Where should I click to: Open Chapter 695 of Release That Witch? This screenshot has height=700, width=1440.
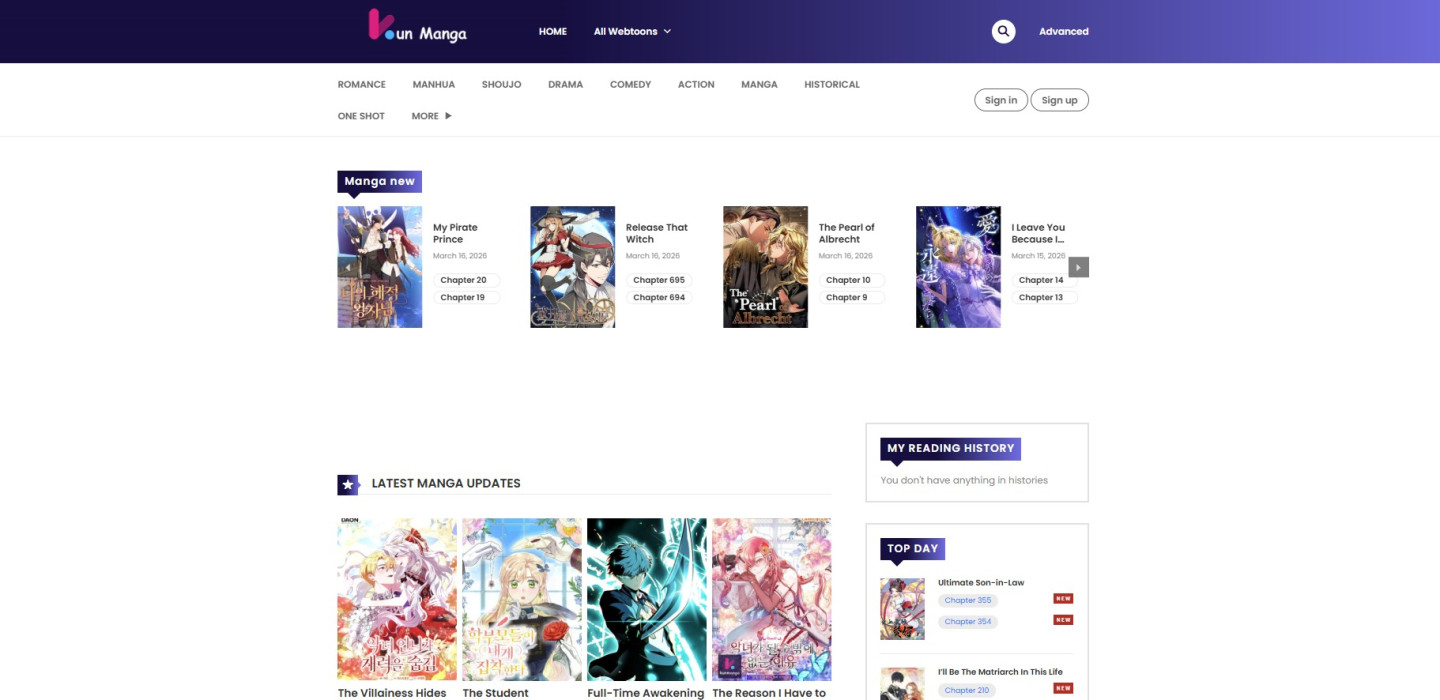click(658, 280)
